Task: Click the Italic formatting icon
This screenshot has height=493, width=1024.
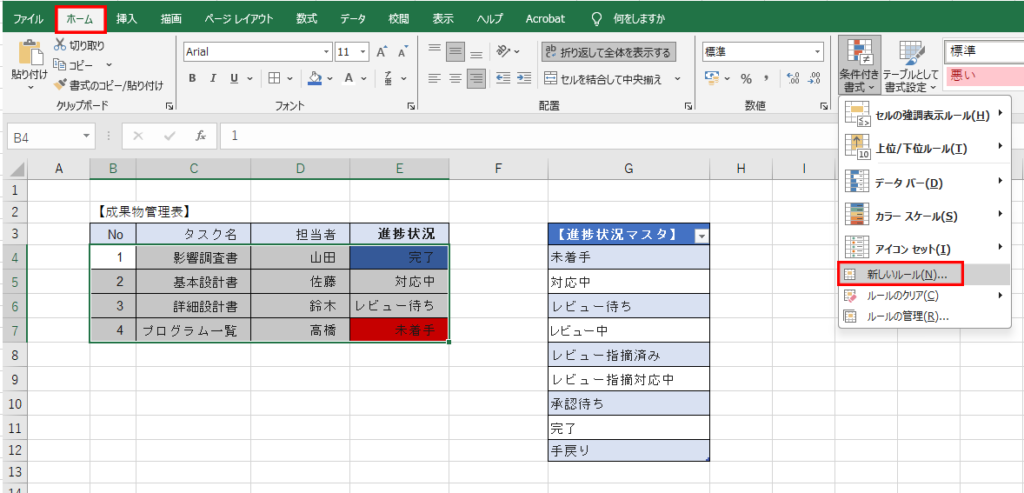Action: (x=213, y=78)
